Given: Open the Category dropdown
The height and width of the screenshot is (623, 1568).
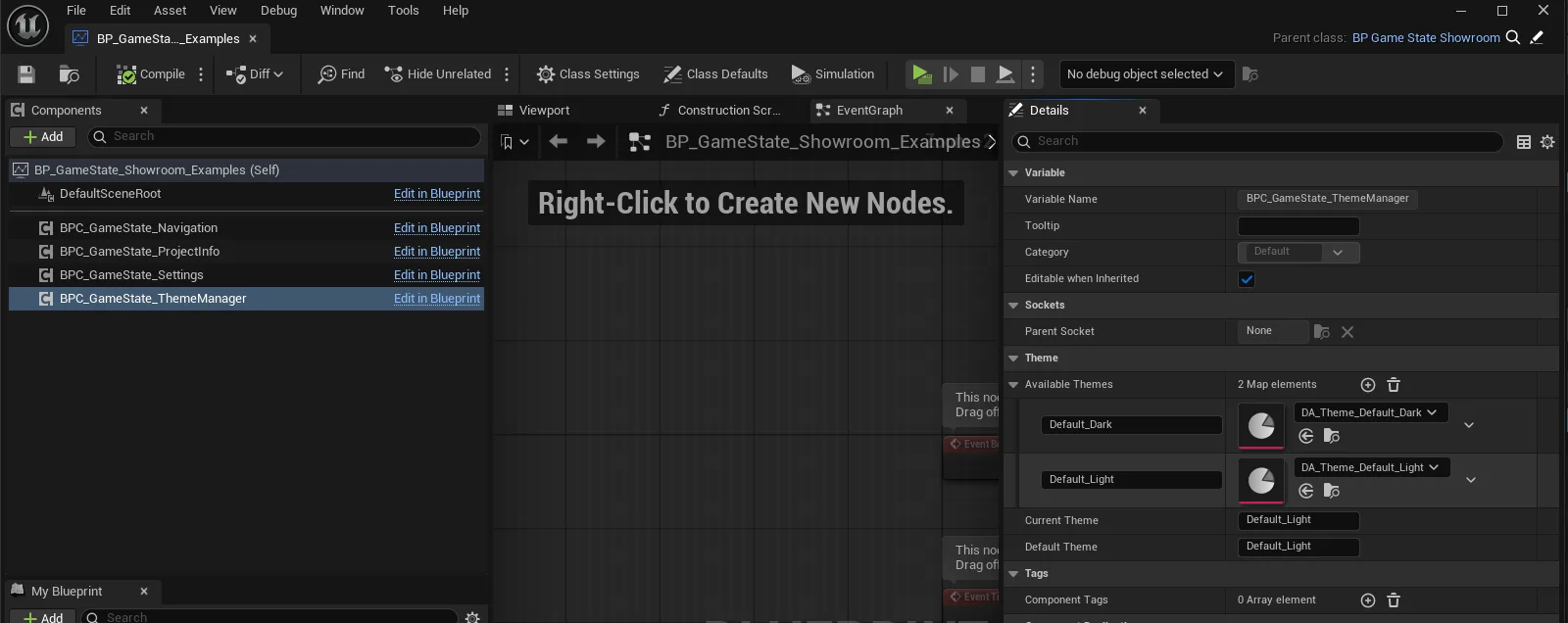Looking at the screenshot, I should pyautogui.click(x=1298, y=253).
